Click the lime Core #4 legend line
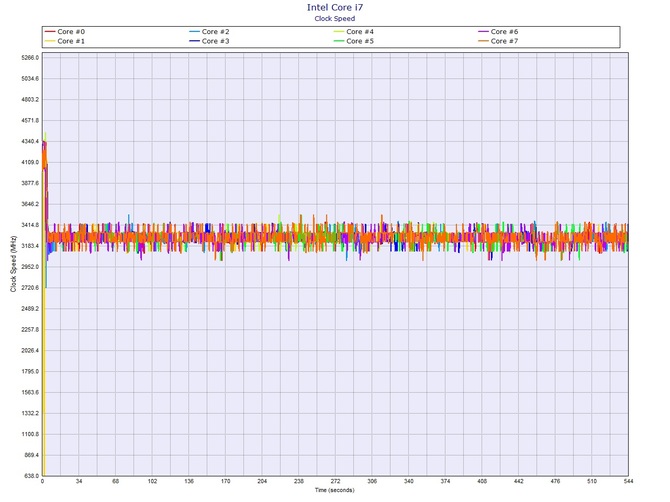This screenshot has width=670, height=502. (x=339, y=32)
